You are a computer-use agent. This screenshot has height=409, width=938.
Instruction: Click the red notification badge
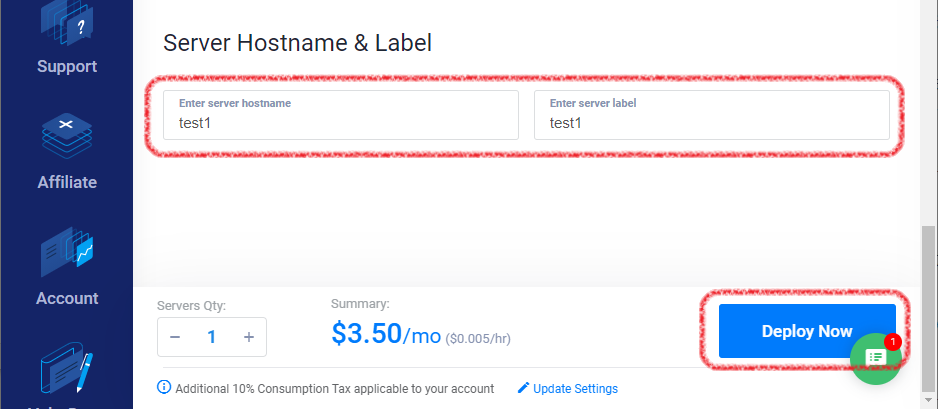click(892, 341)
